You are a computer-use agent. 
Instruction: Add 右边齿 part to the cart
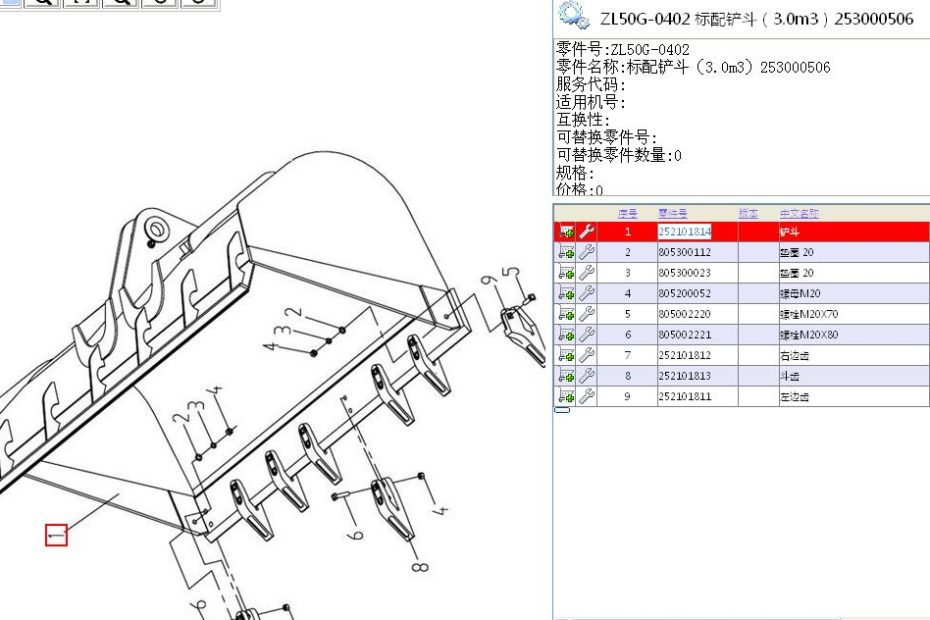(x=566, y=355)
